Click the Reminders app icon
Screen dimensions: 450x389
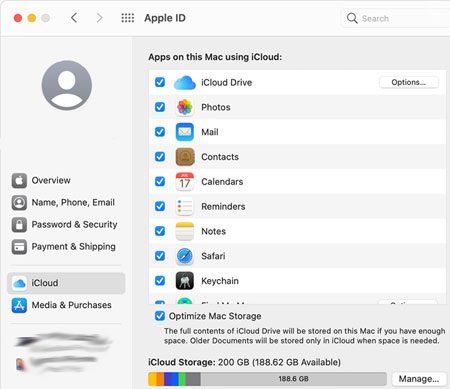(x=185, y=206)
